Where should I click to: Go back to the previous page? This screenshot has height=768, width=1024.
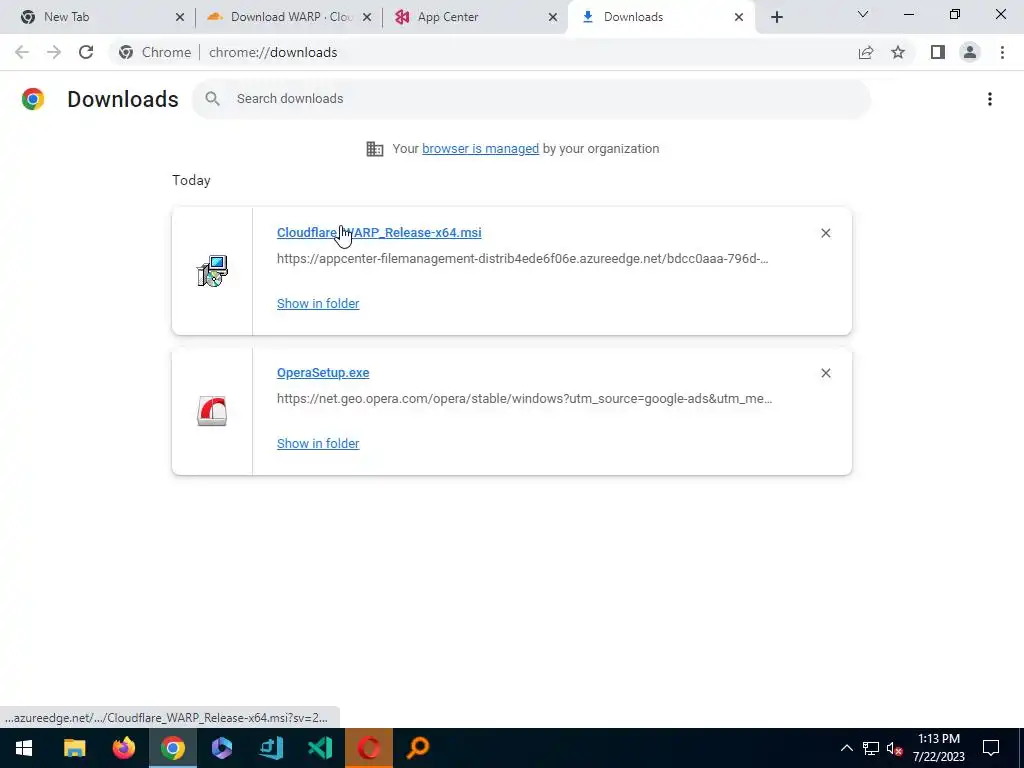[22, 52]
